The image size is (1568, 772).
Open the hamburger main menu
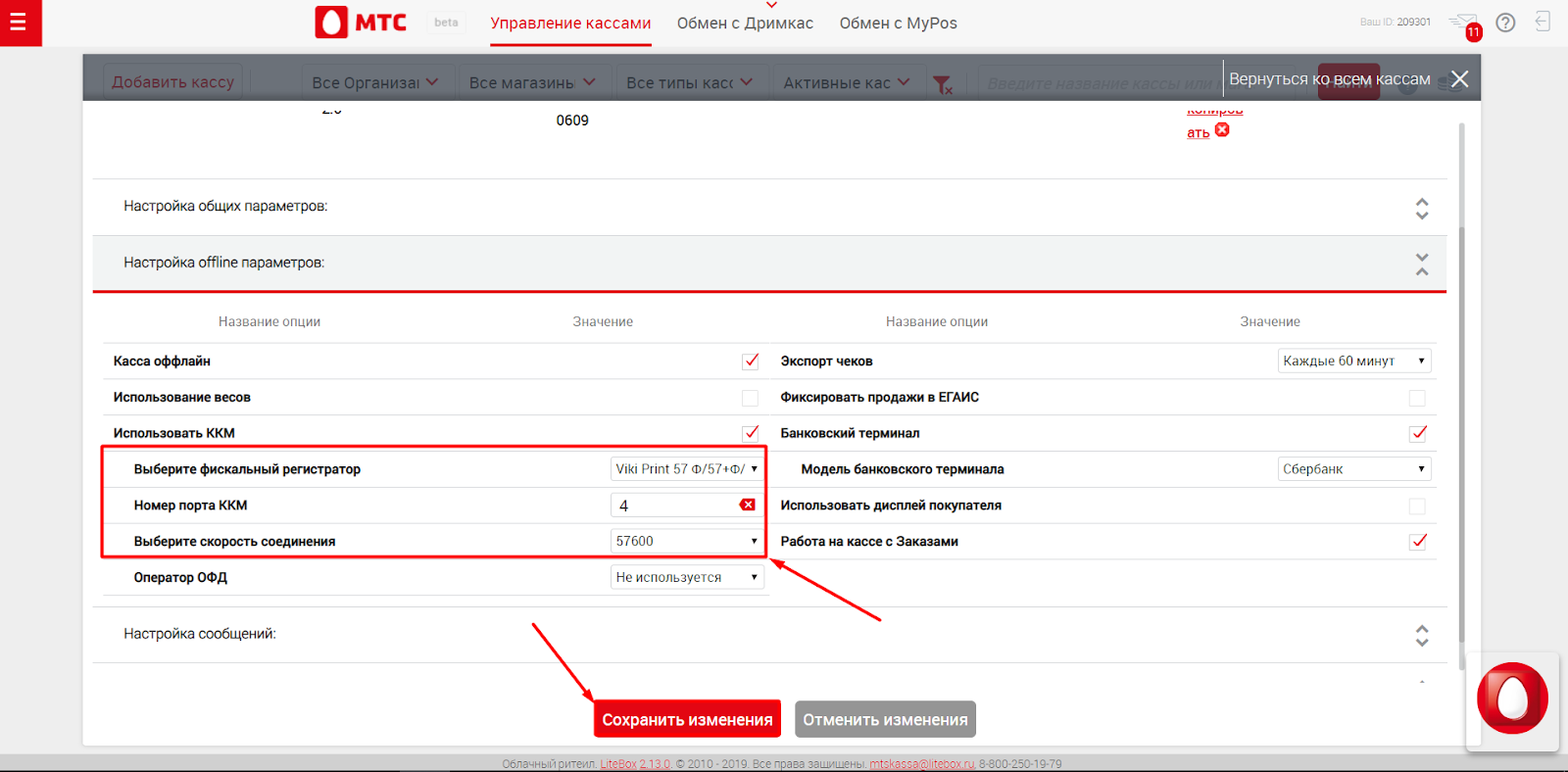tap(19, 22)
